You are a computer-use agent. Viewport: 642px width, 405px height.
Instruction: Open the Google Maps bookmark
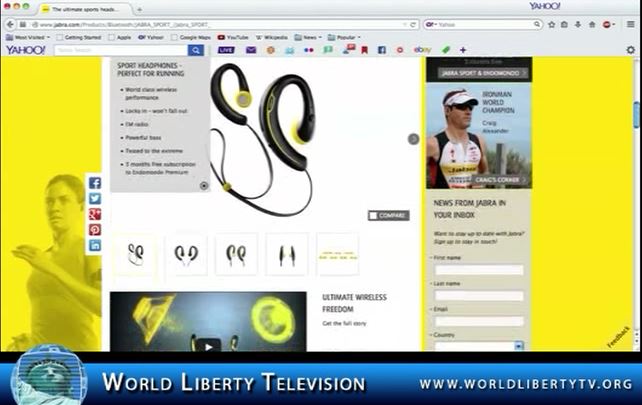191,37
